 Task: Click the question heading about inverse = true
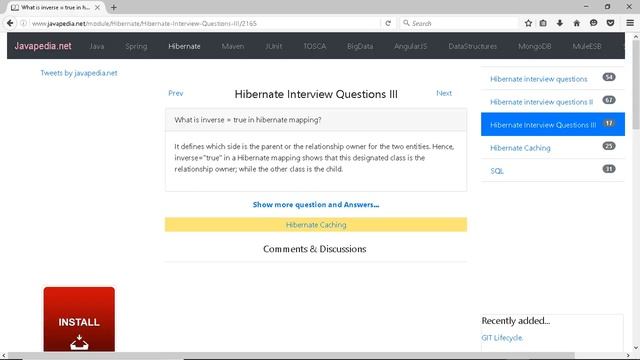[248, 120]
